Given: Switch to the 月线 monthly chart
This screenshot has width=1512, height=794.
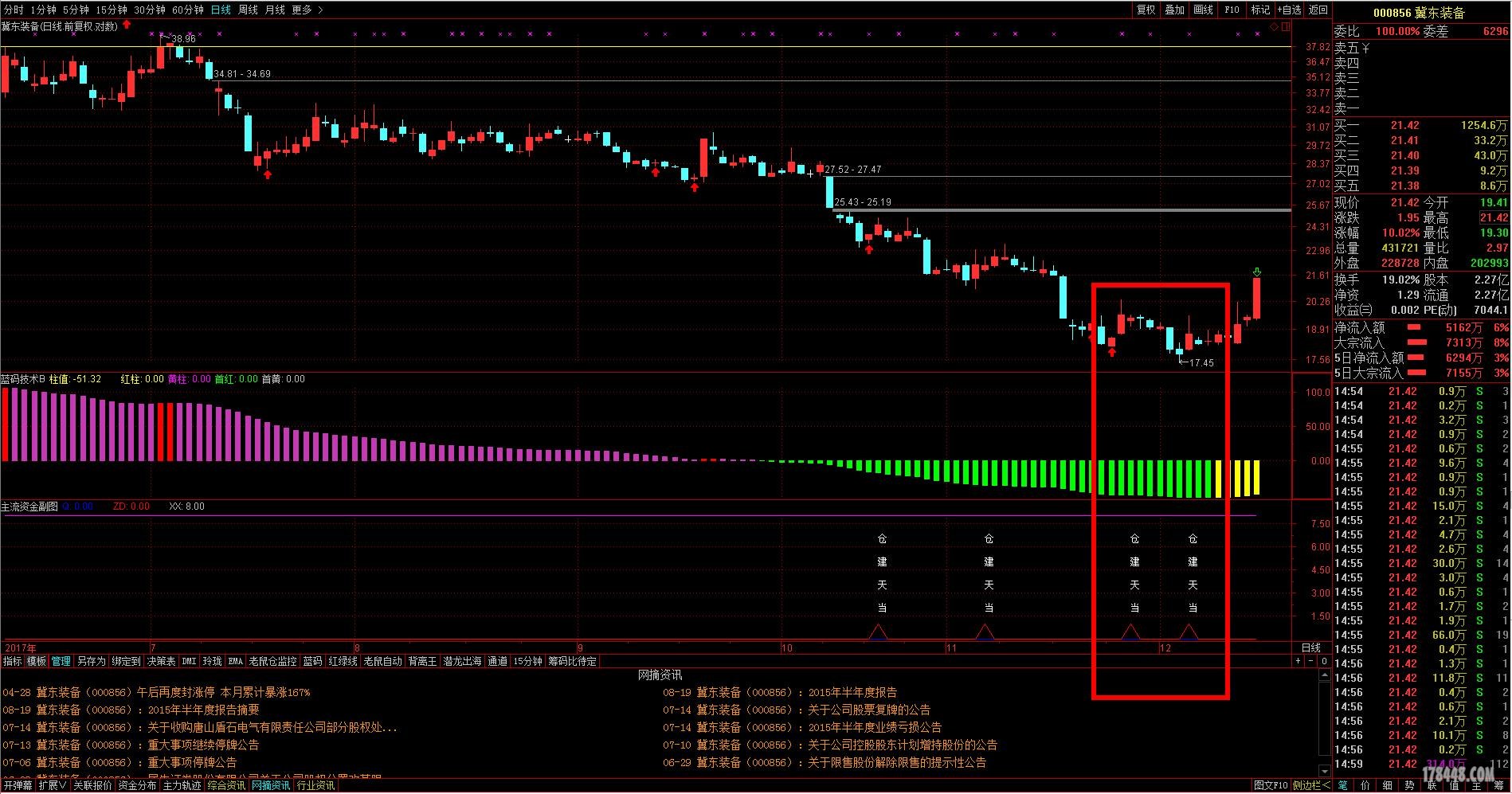Looking at the screenshot, I should [275, 10].
